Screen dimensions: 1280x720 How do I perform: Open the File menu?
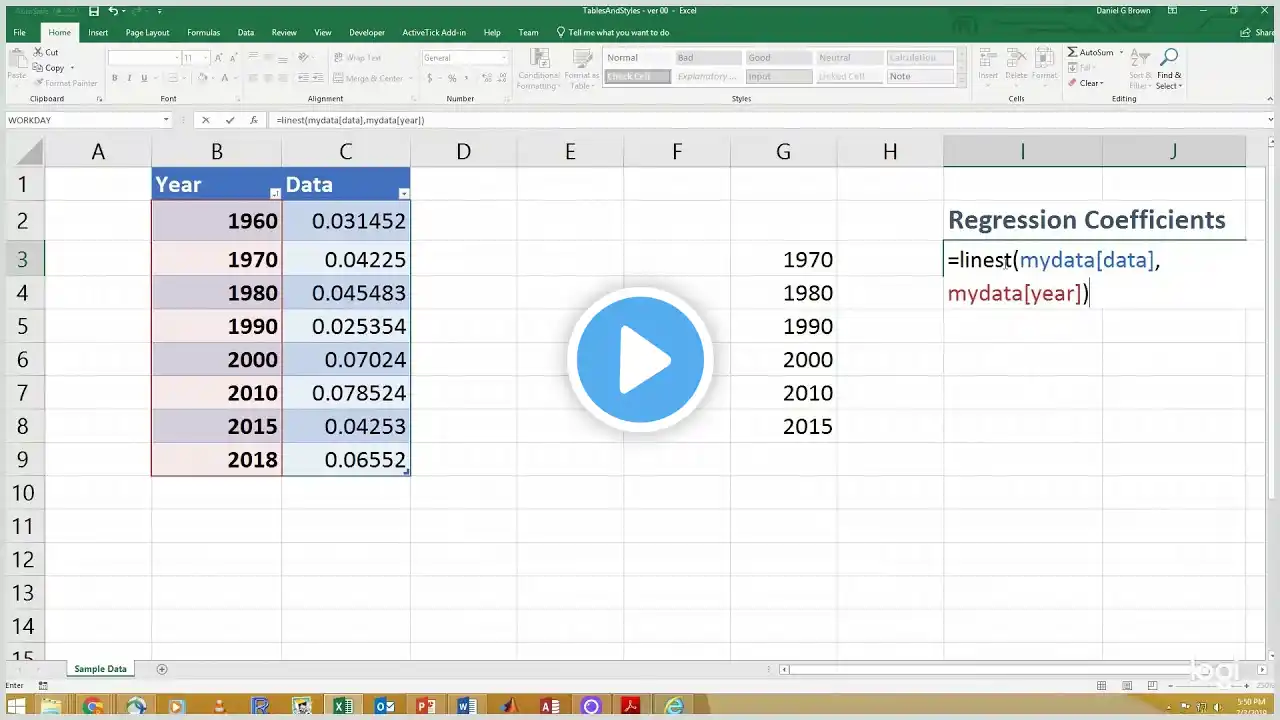[19, 32]
